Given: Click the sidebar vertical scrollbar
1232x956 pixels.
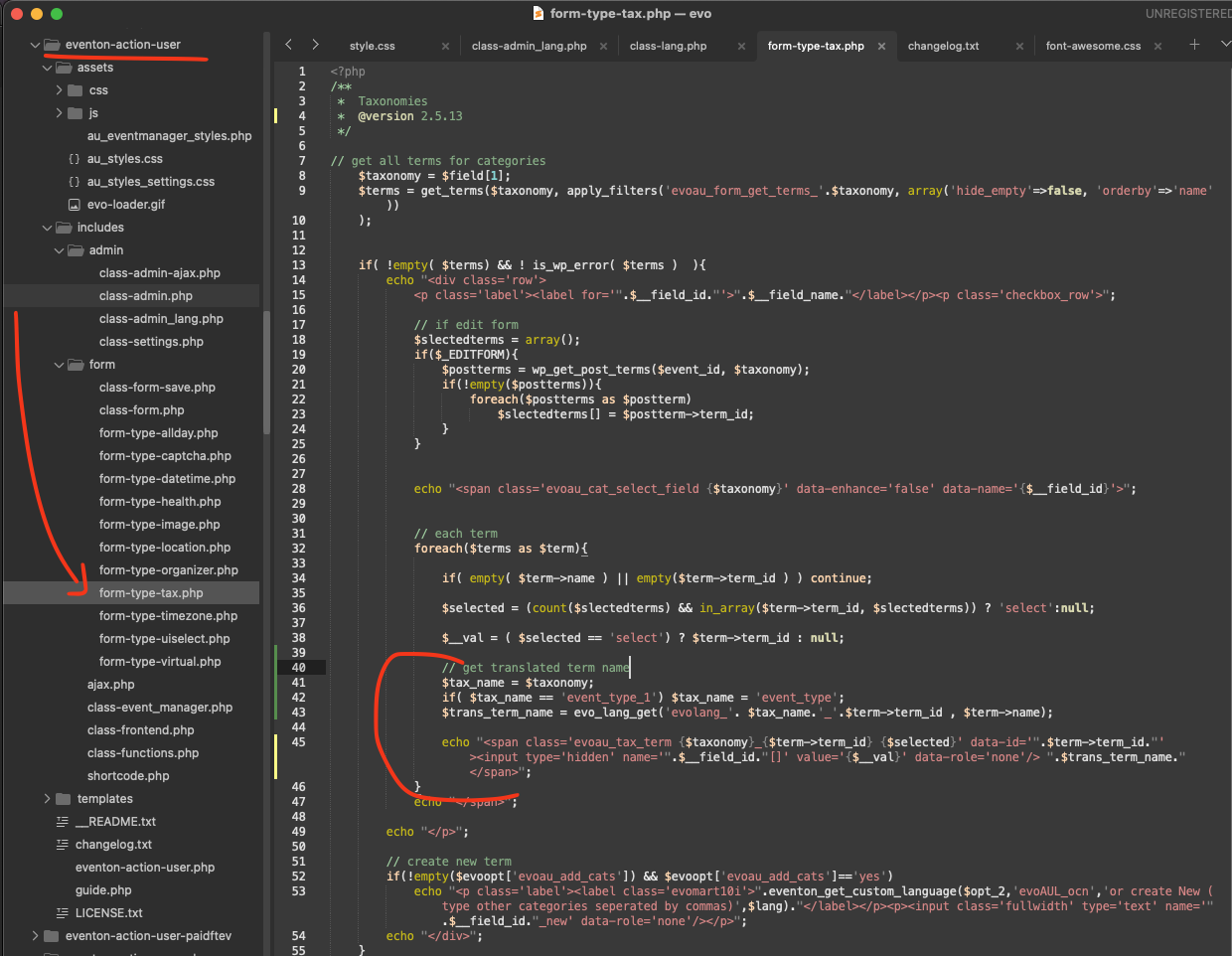Looking at the screenshot, I should click(266, 373).
